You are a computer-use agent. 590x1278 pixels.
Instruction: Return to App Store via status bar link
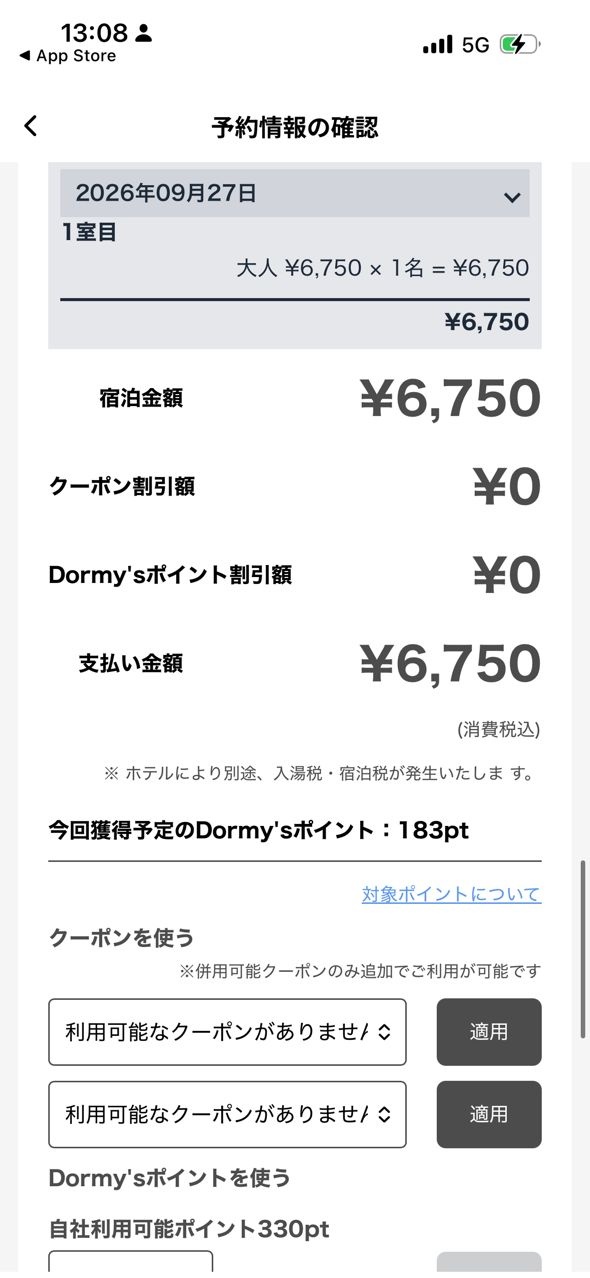click(67, 56)
